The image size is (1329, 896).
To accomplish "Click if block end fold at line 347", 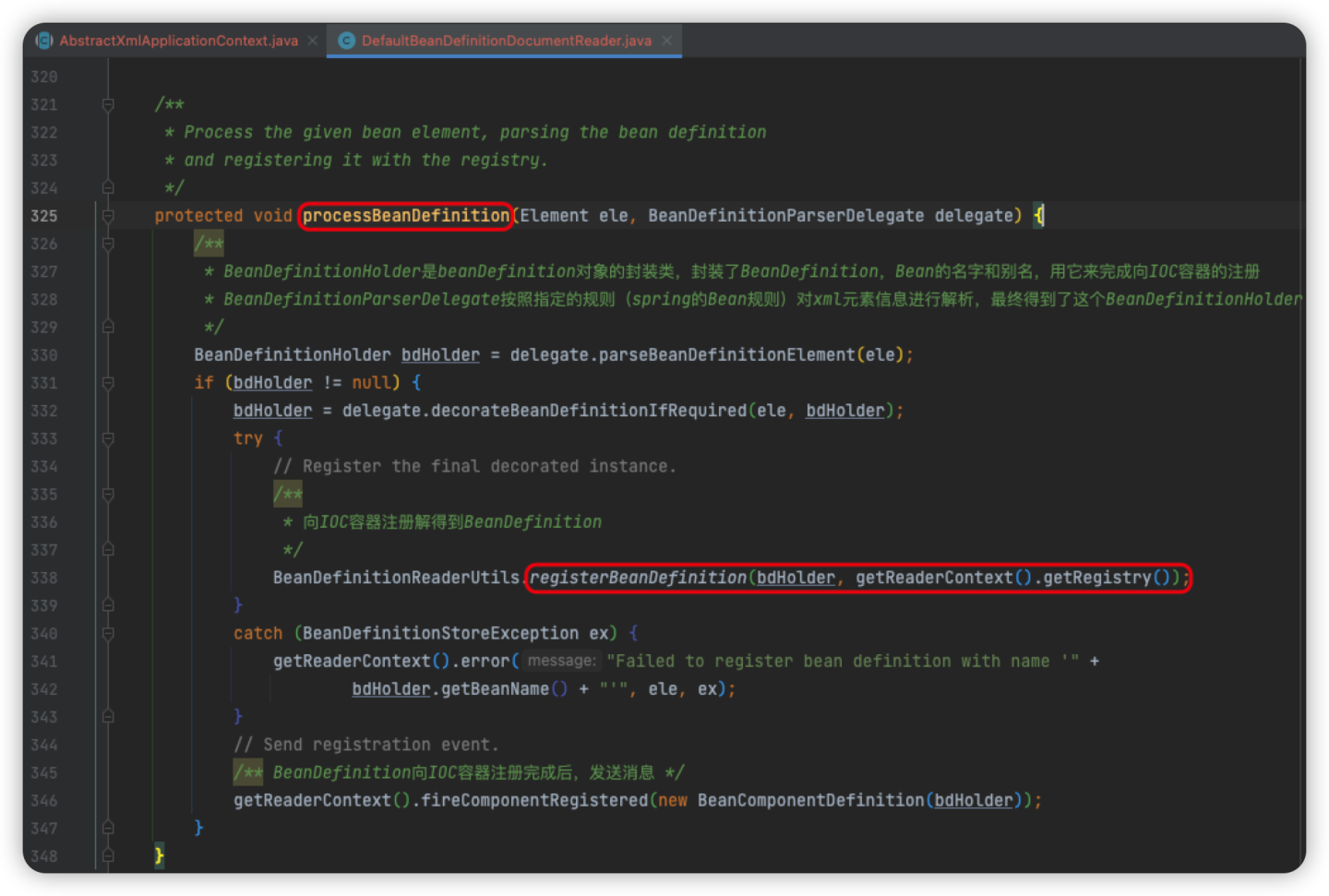I will pyautogui.click(x=108, y=828).
